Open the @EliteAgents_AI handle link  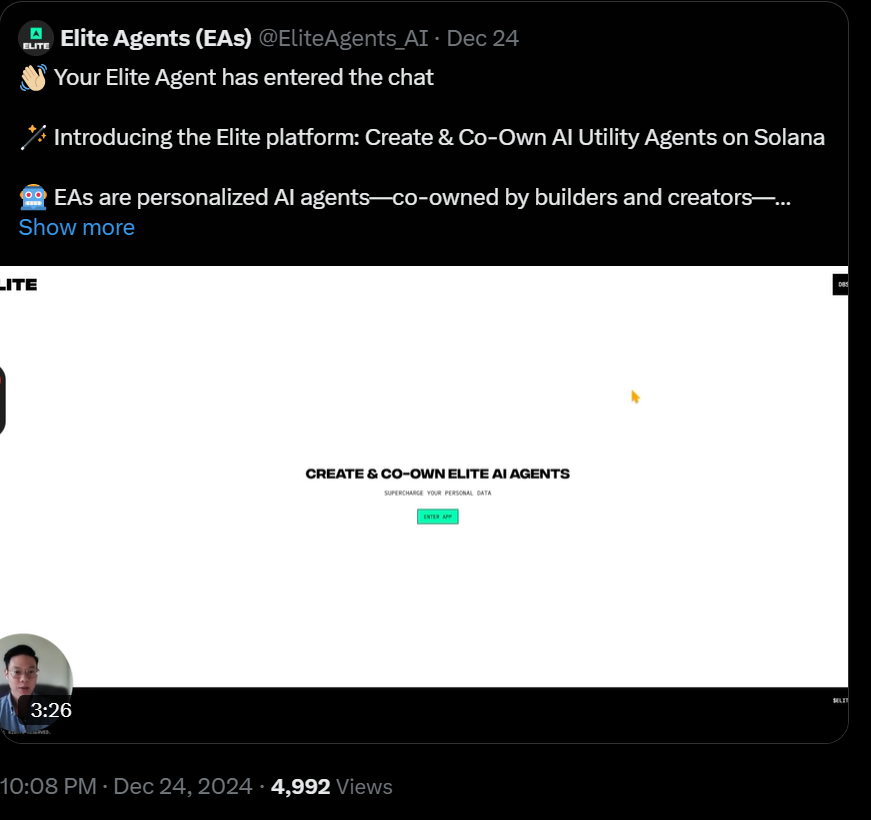343,38
